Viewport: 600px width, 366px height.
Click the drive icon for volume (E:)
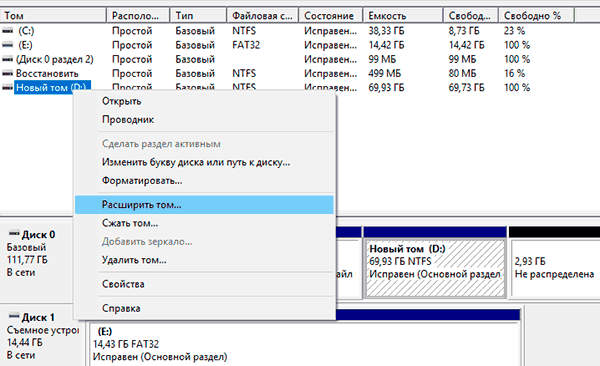point(8,45)
